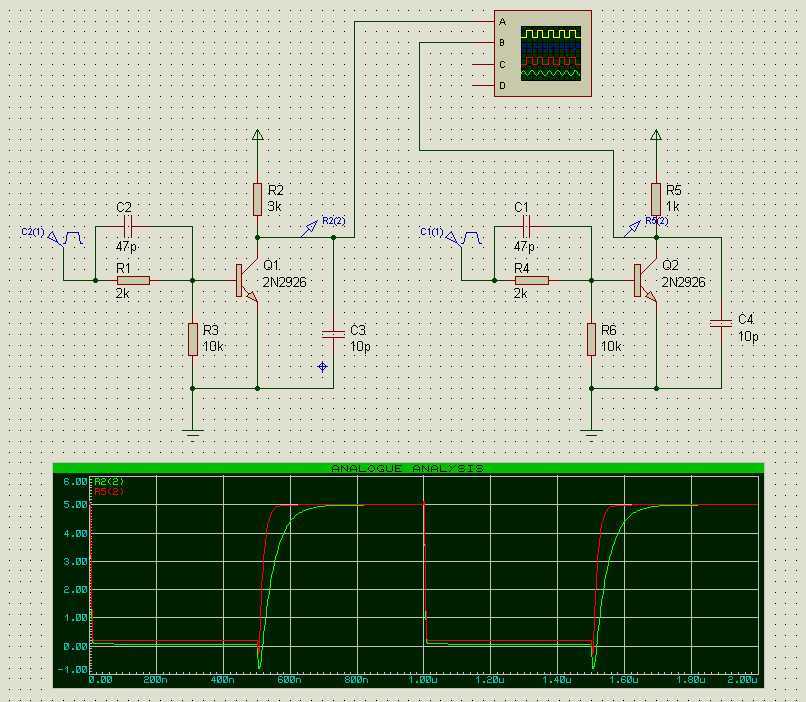This screenshot has width=806, height=702.
Task: Click the 2k resistor R4
Action: pos(531,281)
